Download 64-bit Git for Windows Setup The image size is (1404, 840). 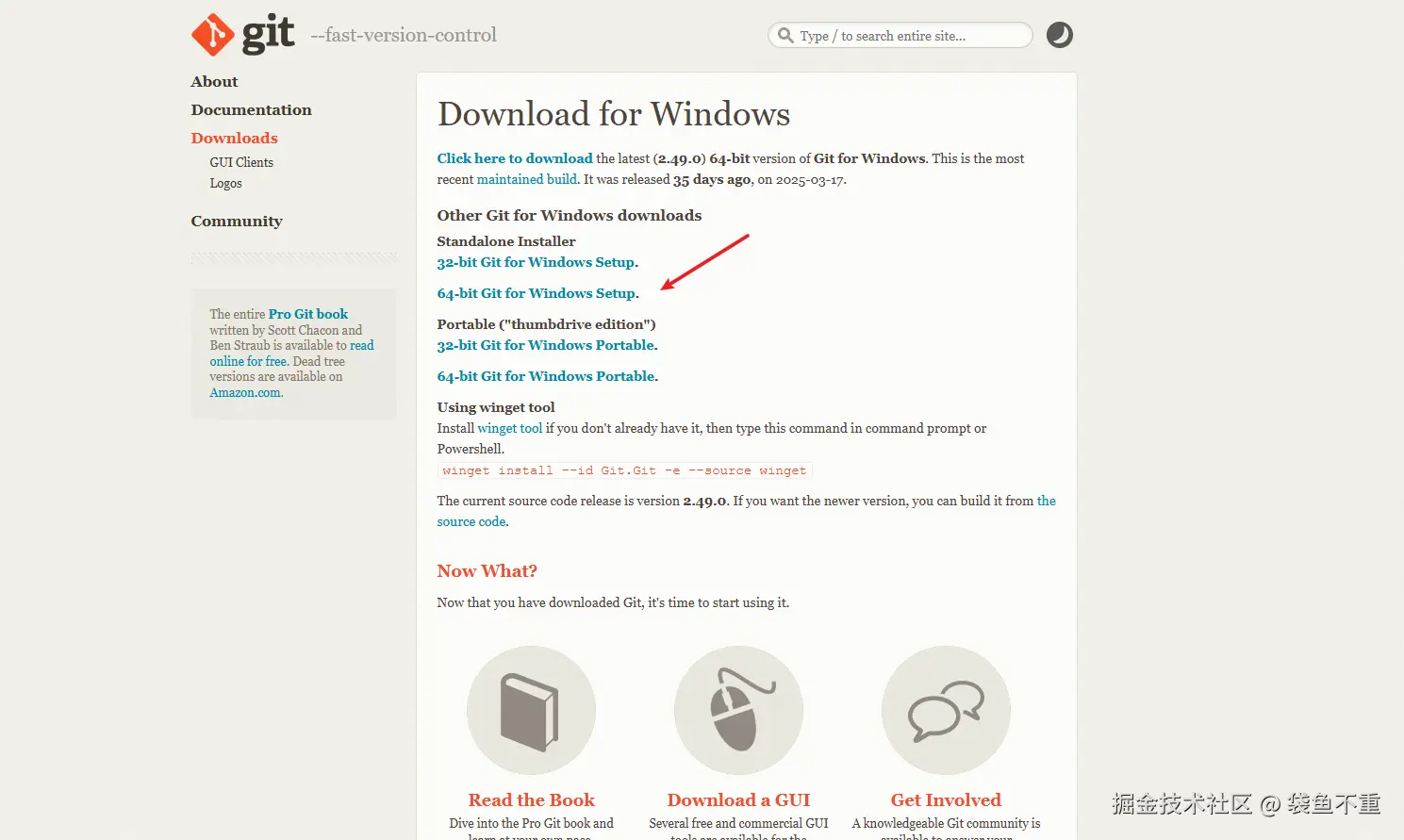[x=537, y=293]
